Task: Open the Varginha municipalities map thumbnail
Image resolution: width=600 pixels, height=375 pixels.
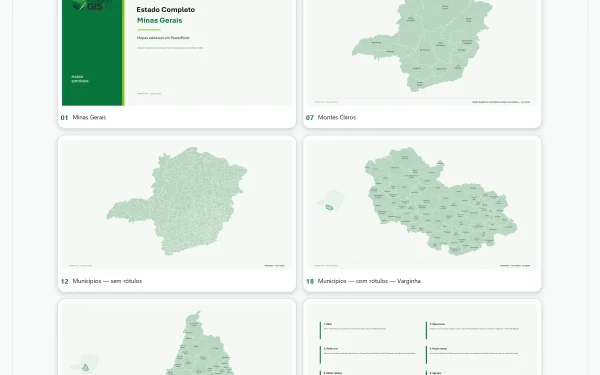Action: click(422, 204)
